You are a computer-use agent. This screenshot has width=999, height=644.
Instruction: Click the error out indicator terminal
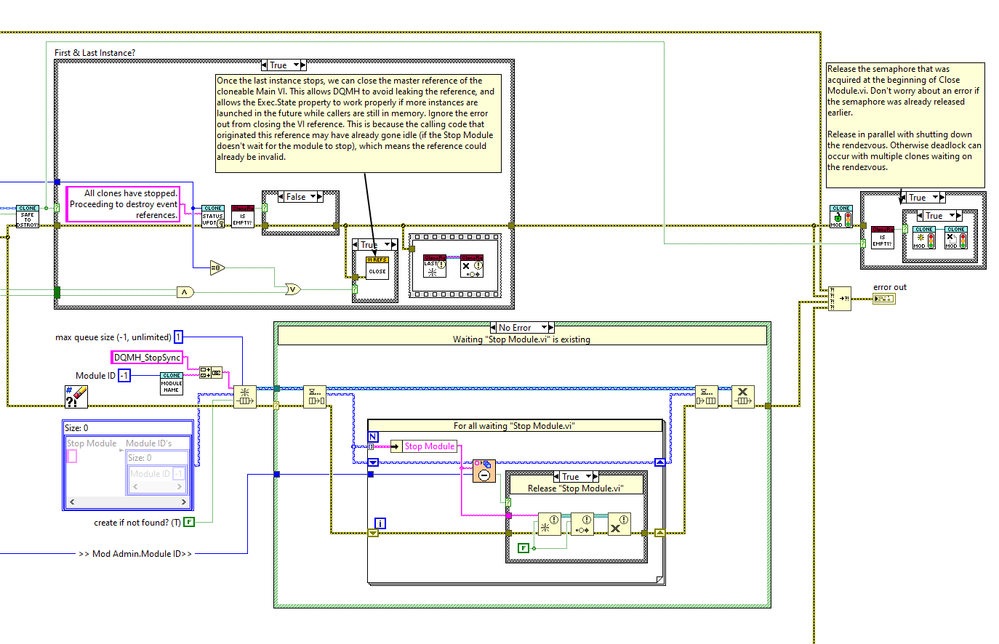[884, 299]
